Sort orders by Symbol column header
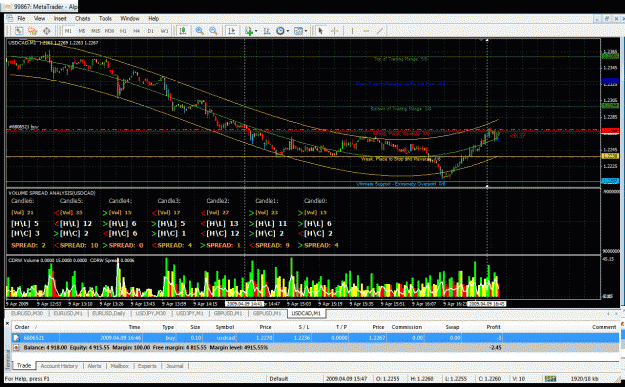 click(225, 327)
